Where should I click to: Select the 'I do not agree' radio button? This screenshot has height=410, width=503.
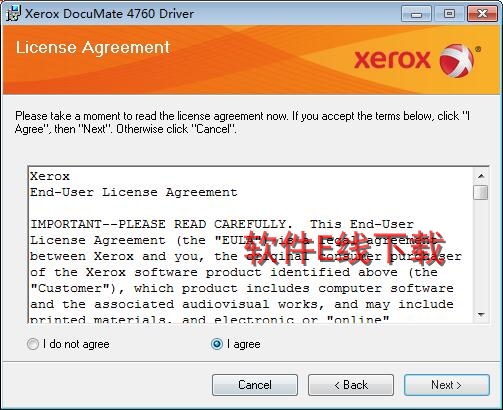pyautogui.click(x=33, y=344)
